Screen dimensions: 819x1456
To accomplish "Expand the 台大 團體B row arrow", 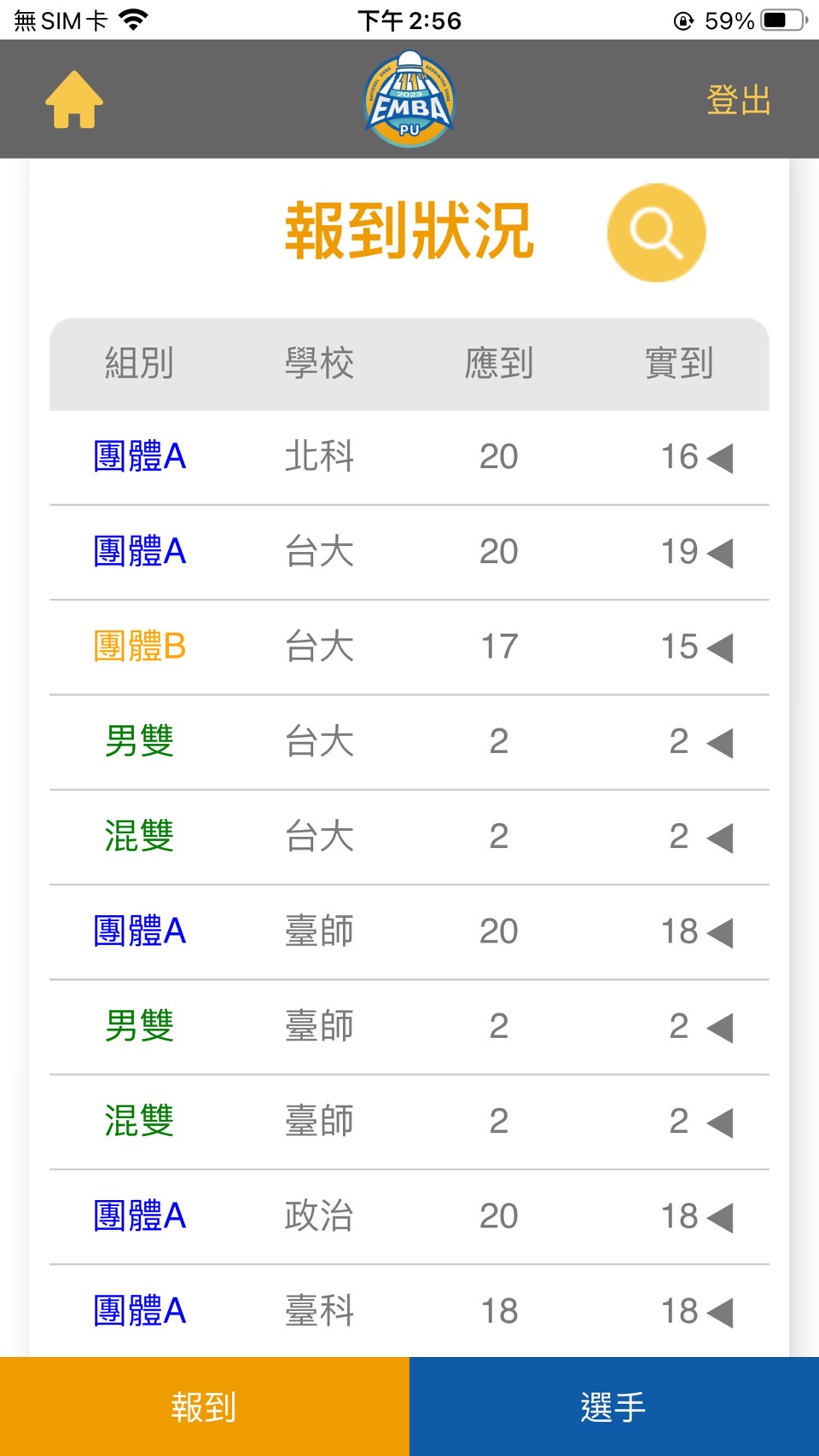I will (x=720, y=647).
